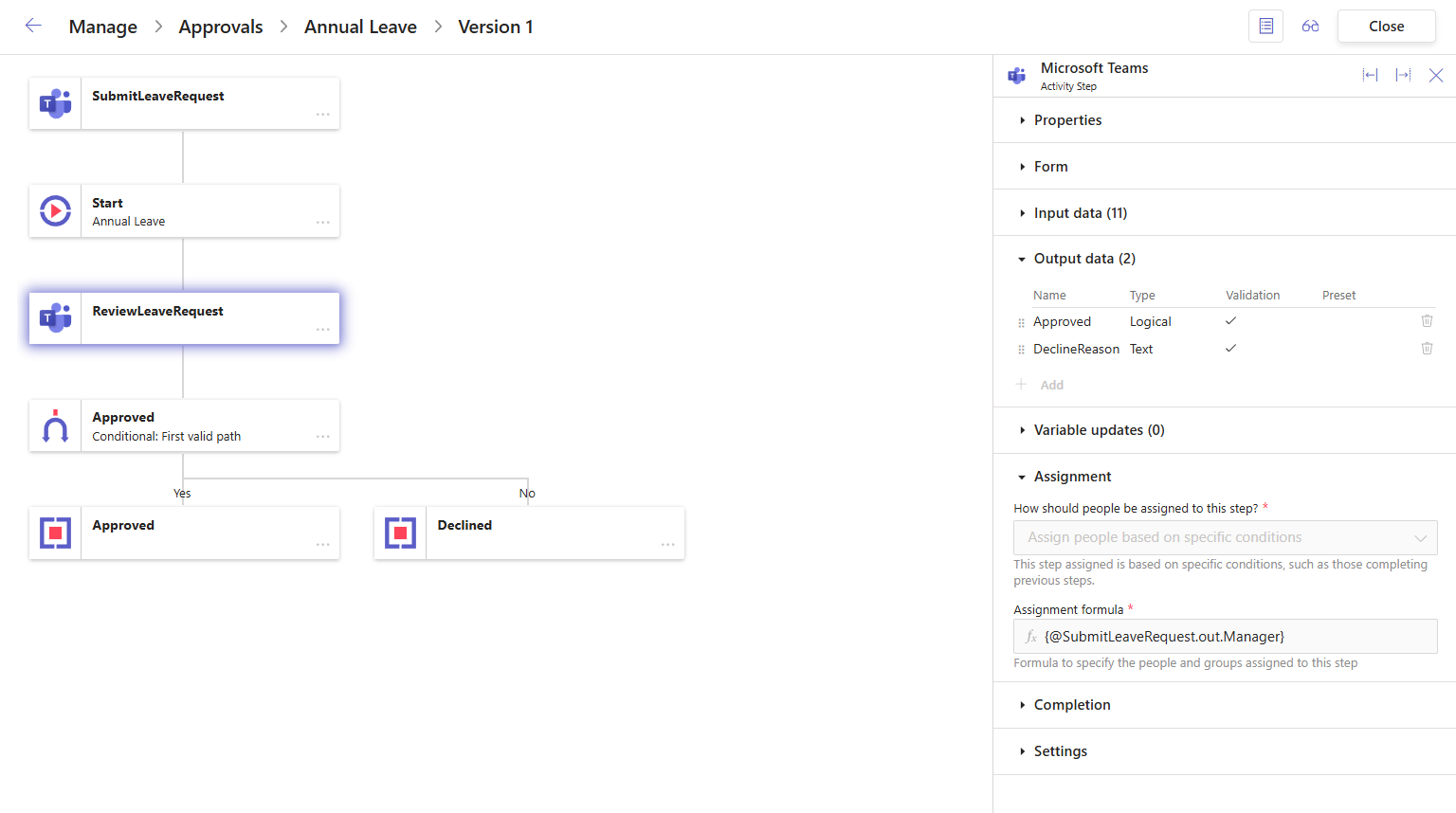Screen dimensions: 1456x813
Task: Open SubmitLeaveRequest step ellipsis menu
Action: [323, 115]
